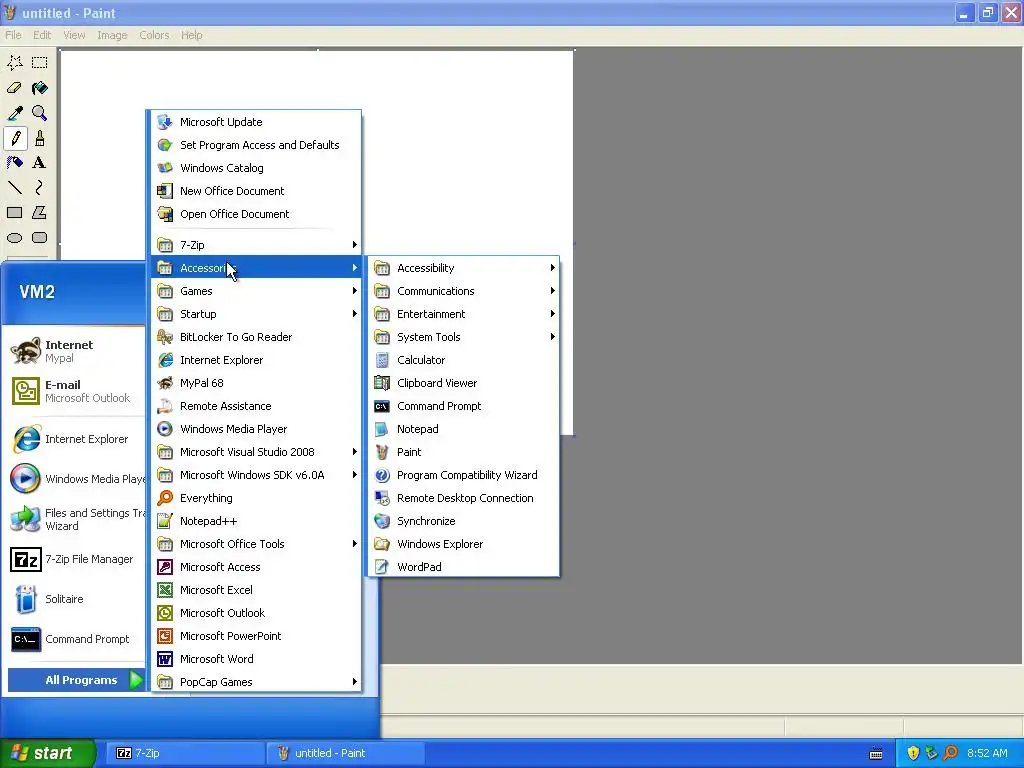Open Paint from Accessories submenu
Screen dimensions: 1024x768
point(464,452)
